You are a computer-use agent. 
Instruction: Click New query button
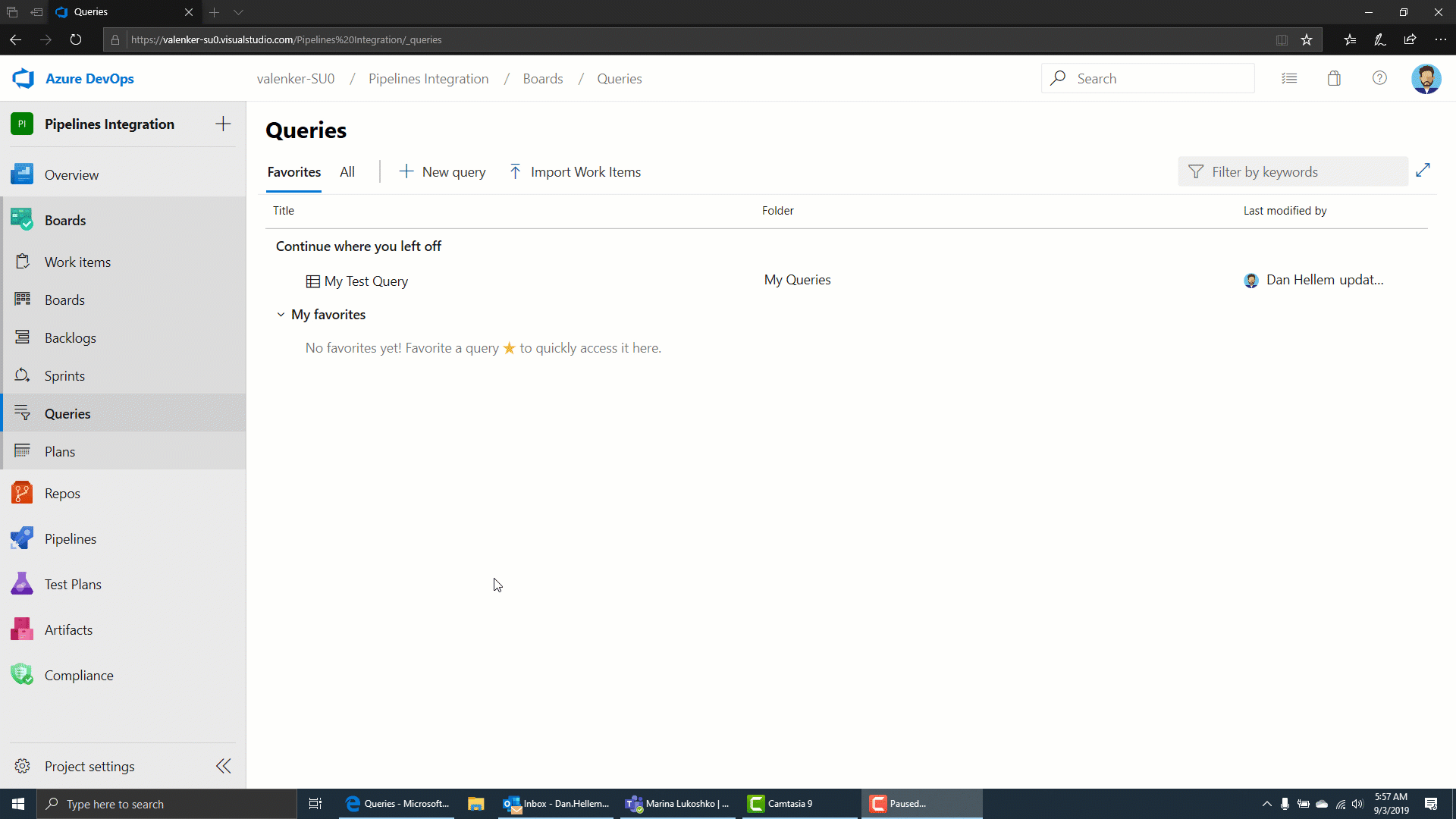(x=443, y=171)
